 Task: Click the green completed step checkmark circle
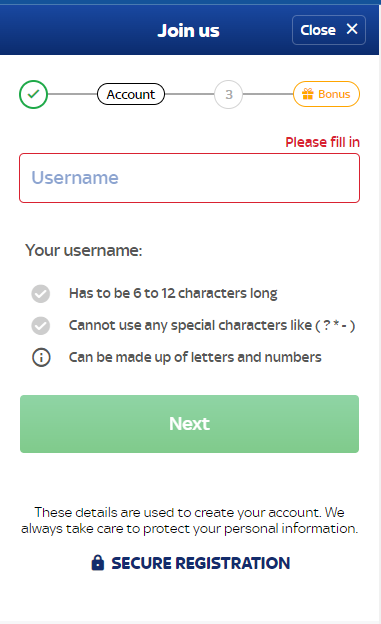click(33, 94)
